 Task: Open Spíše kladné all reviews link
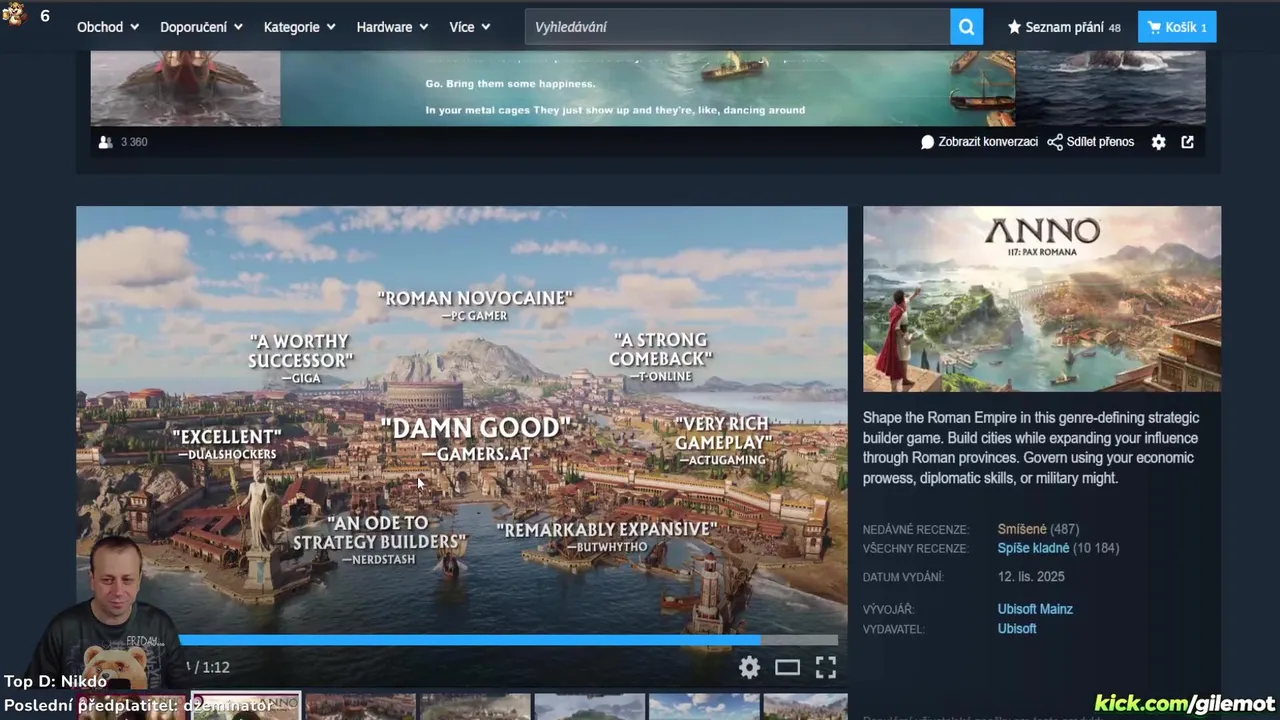coord(1033,548)
